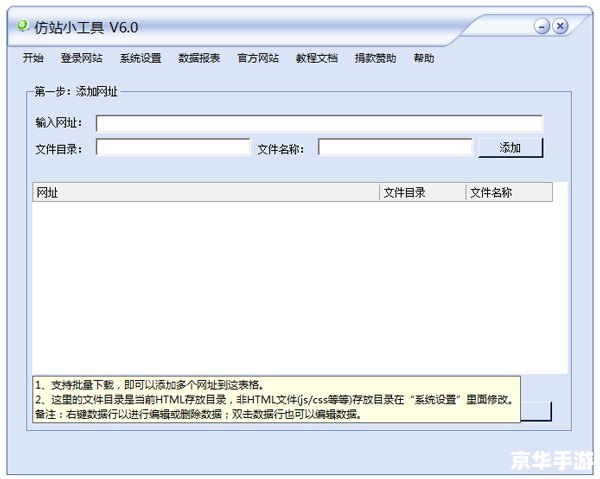The image size is (600, 479).
Task: Open the 捐款赞助 menu
Action: [375, 58]
